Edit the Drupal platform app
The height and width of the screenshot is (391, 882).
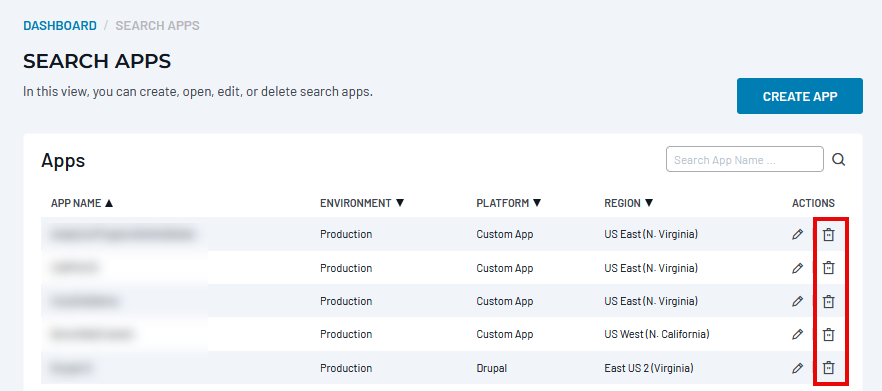[797, 368]
